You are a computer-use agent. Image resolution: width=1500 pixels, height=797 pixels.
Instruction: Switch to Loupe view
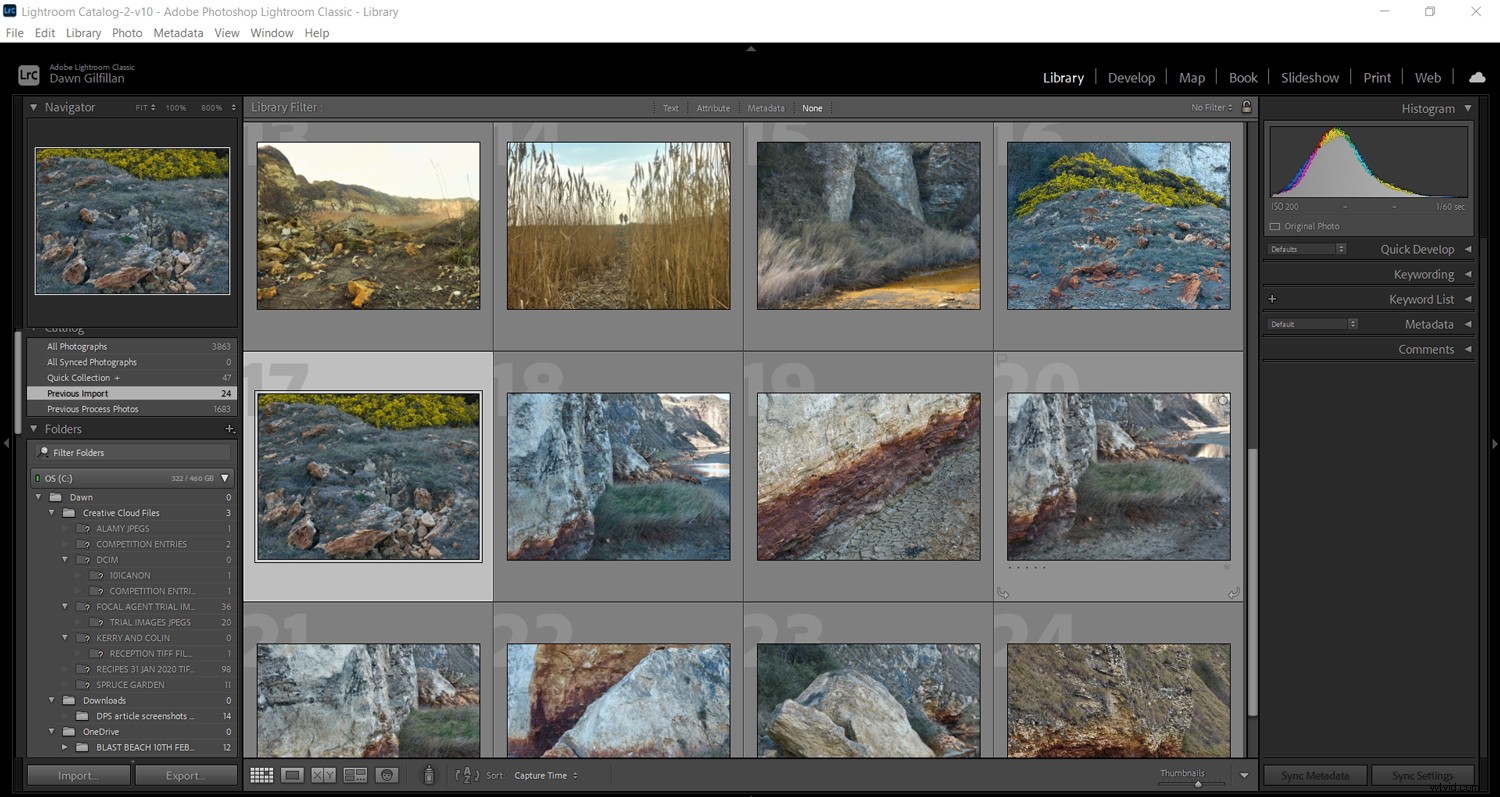[x=291, y=775]
